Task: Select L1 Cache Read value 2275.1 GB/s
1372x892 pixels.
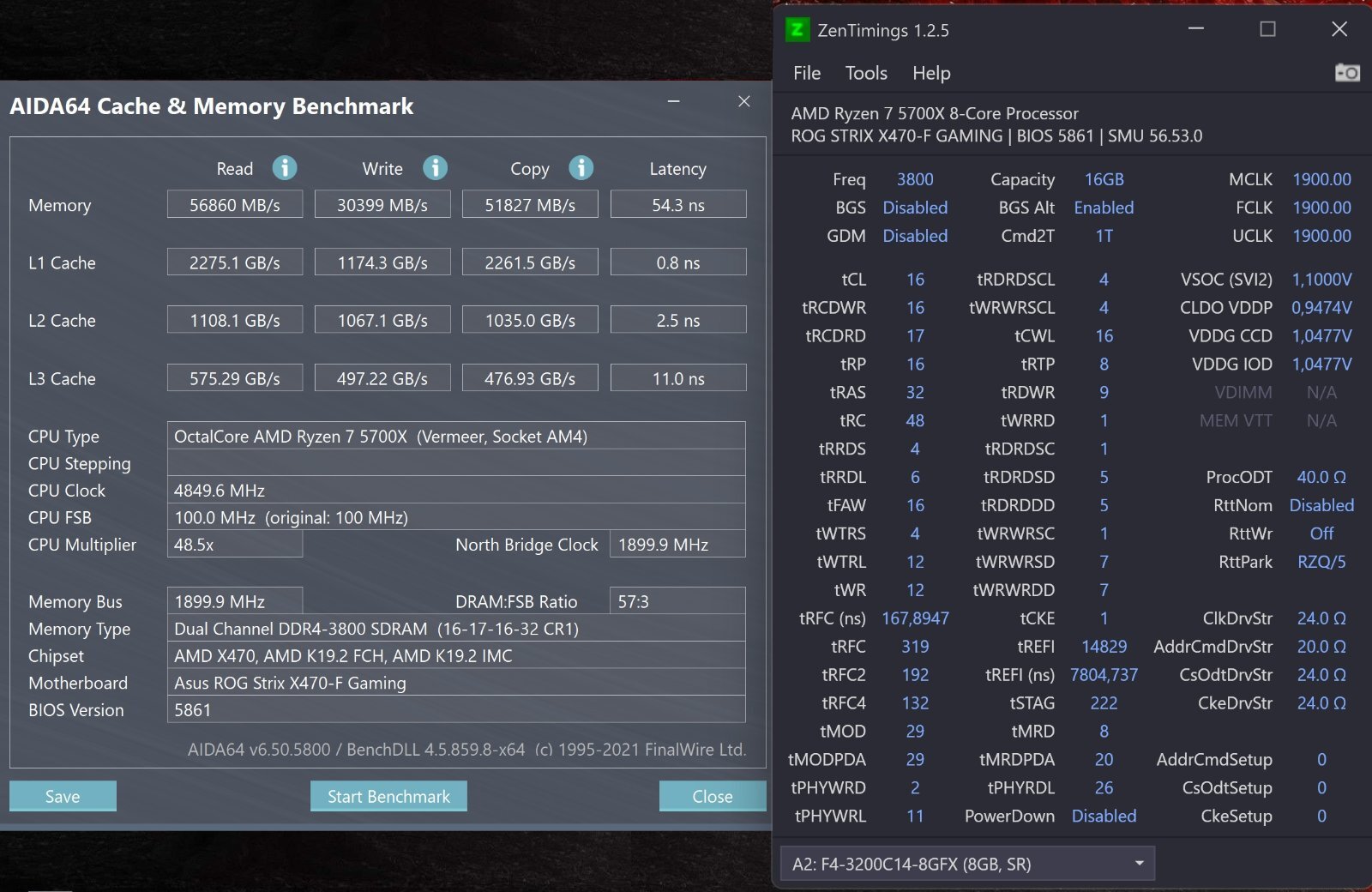Action: point(235,262)
